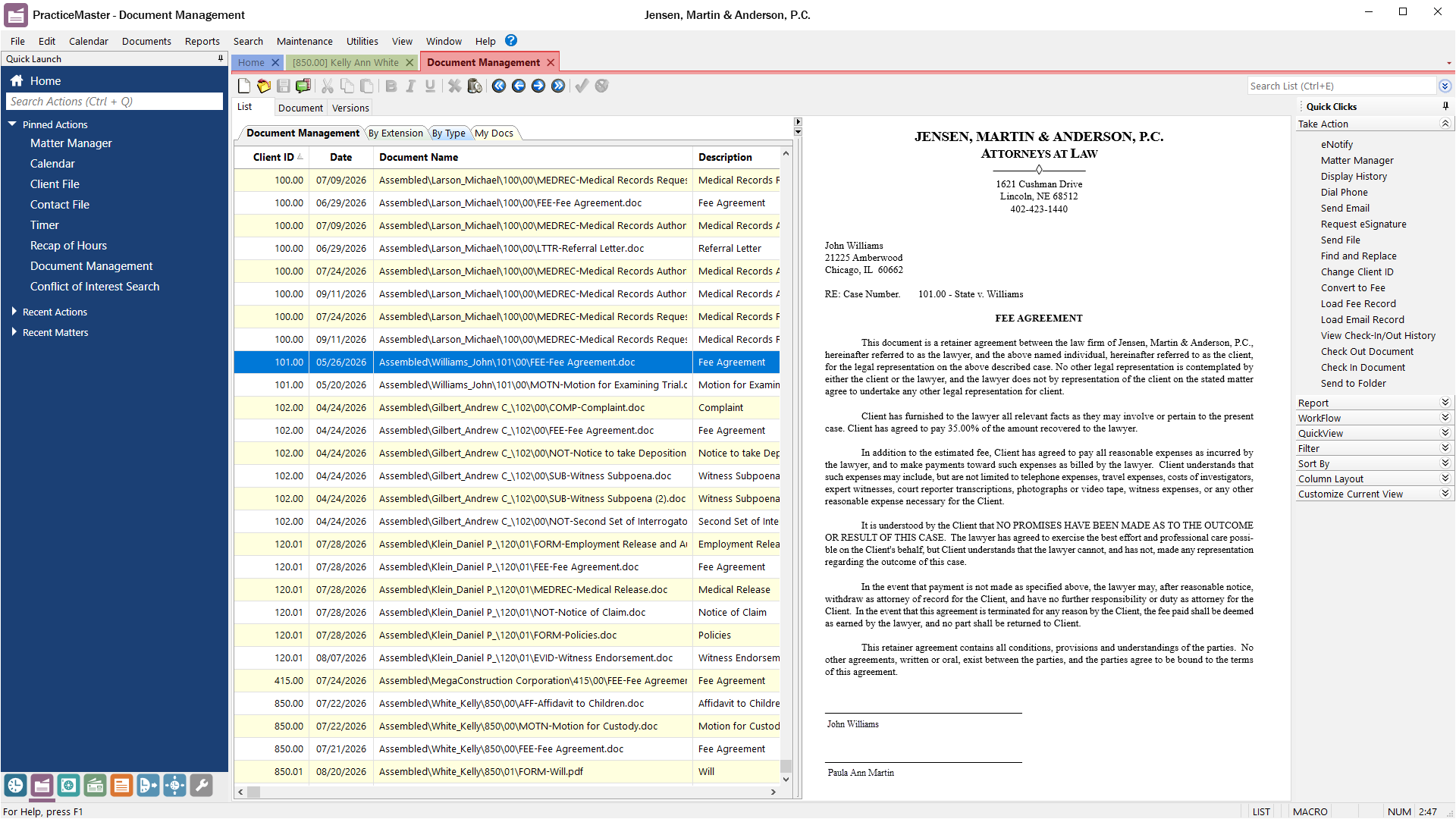Go to next record arrow icon
This screenshot has height=819, width=1456.
click(538, 86)
